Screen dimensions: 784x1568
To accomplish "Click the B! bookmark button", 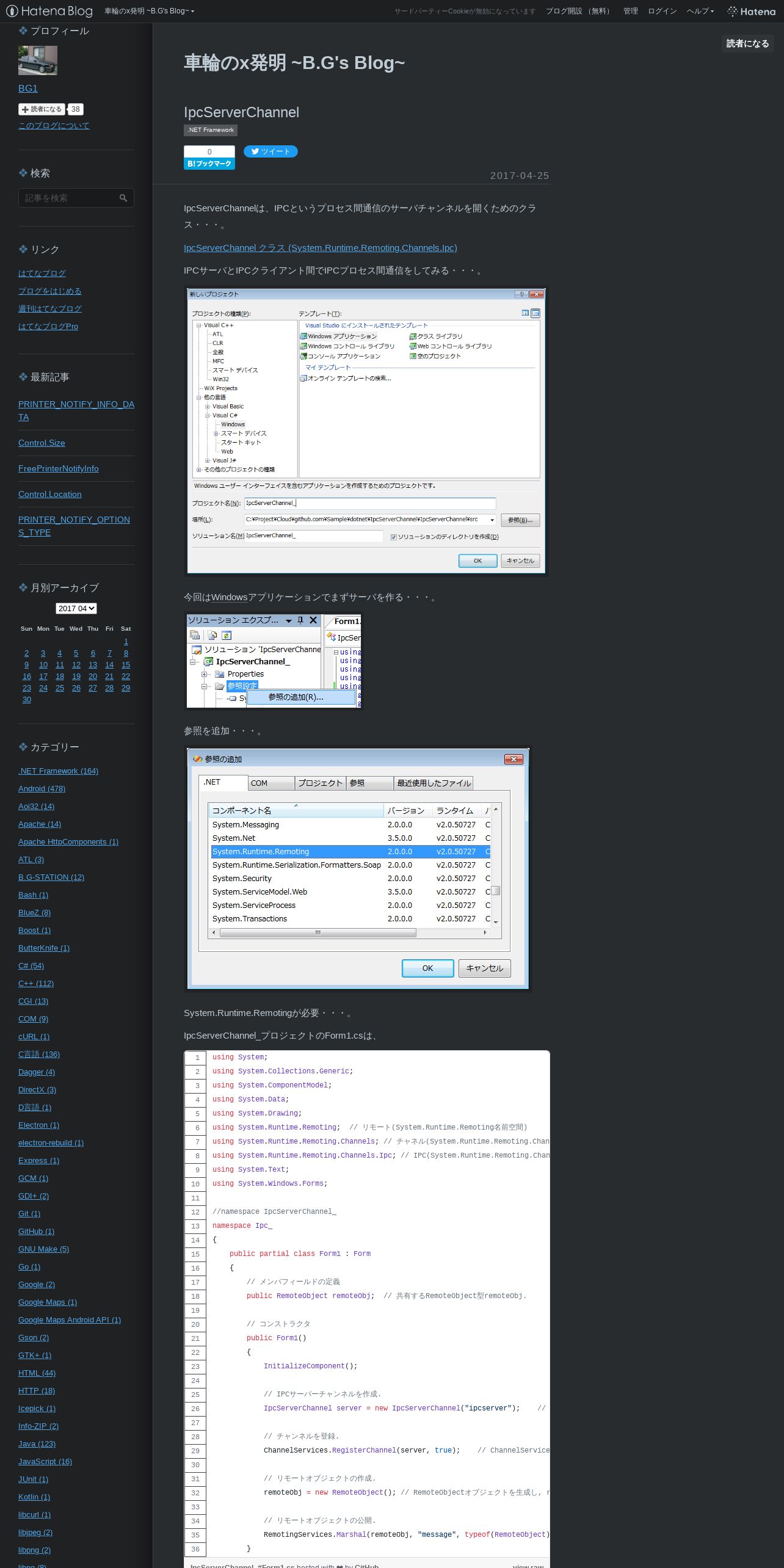I will [x=209, y=164].
